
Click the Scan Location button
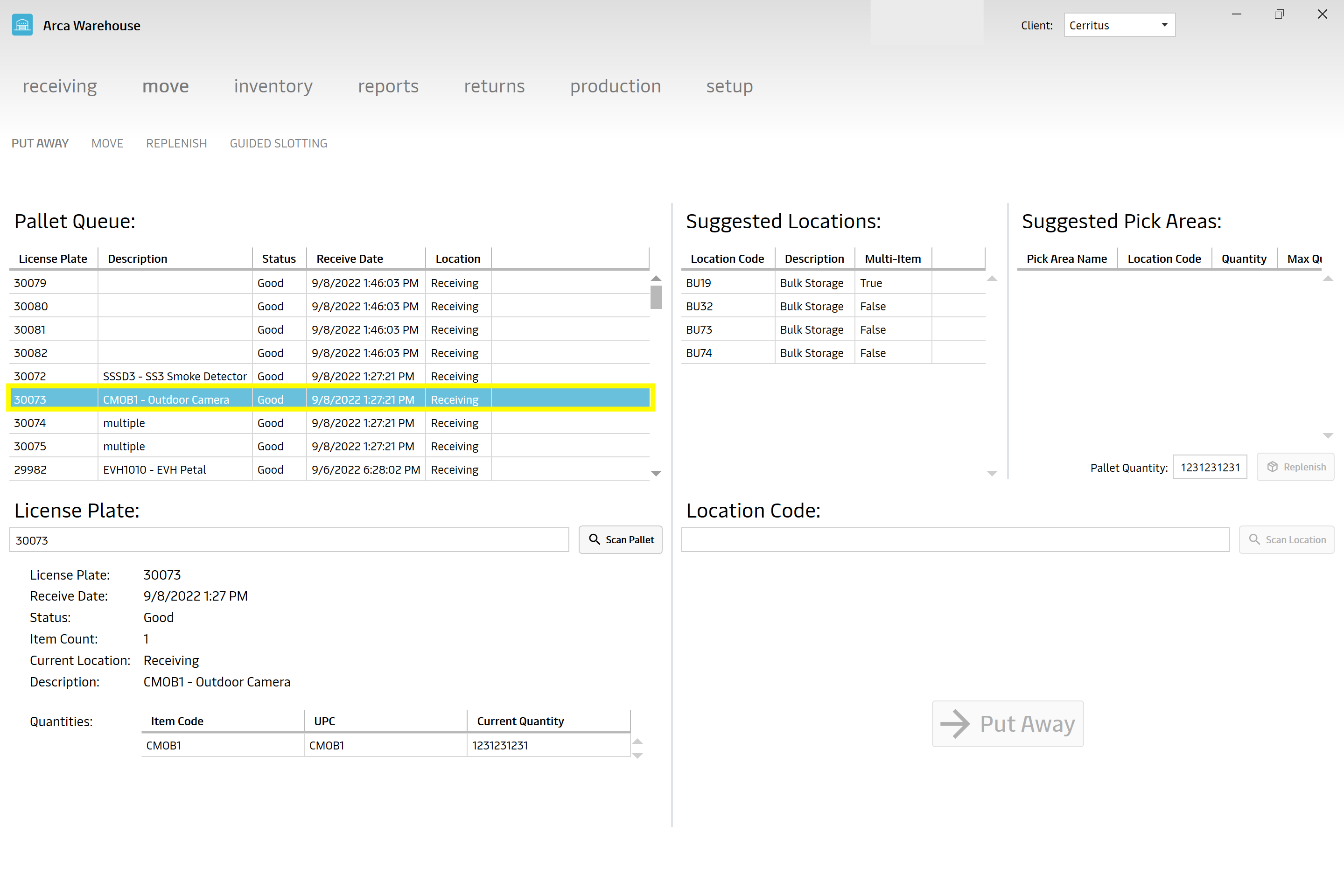click(x=1286, y=539)
